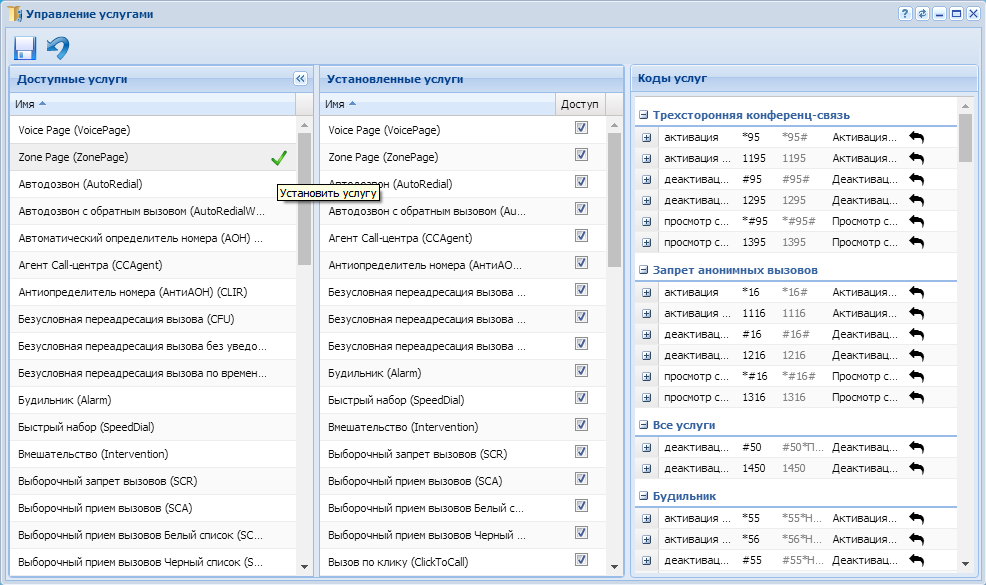The width and height of the screenshot is (986, 585).
Task: Click green checkmark to install Zone Page
Action: 279,157
